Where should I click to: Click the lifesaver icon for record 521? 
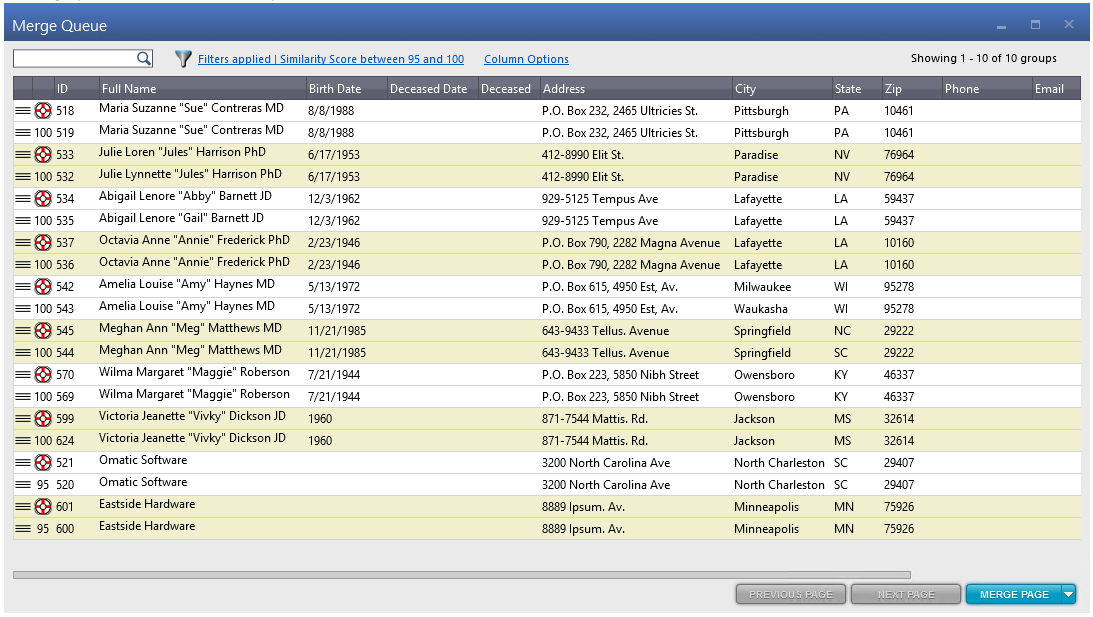pyautogui.click(x=43, y=462)
